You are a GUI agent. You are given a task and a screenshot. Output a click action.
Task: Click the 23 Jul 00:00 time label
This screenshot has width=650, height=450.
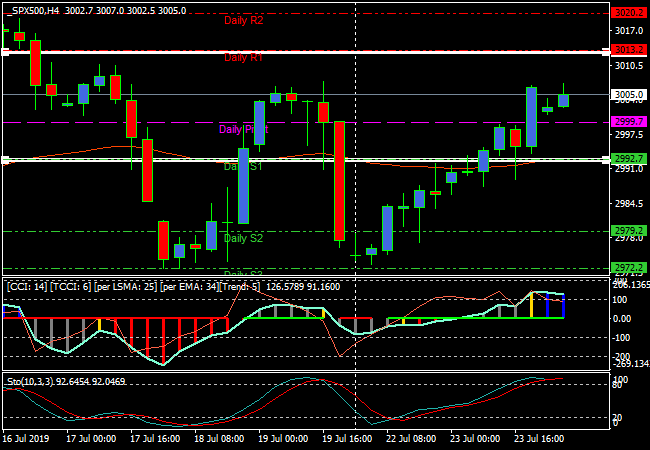[x=476, y=439]
